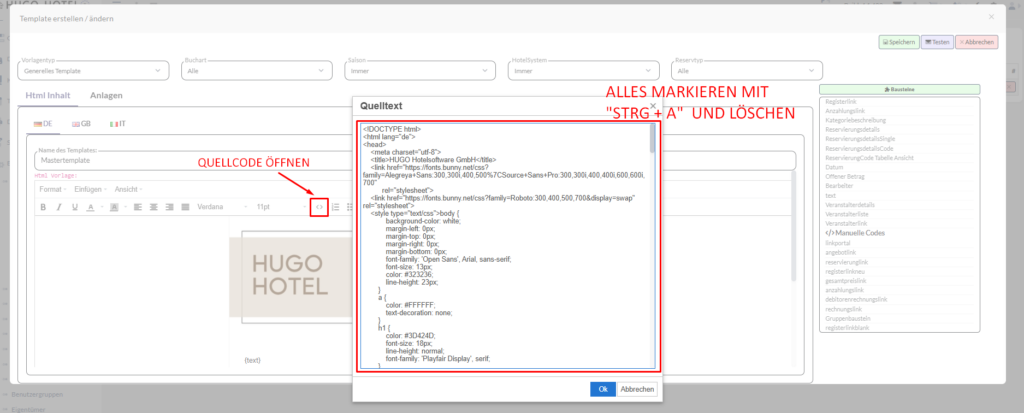Align text left in editor toolbar
Image resolution: width=1024 pixels, height=413 pixels.
pos(137,207)
